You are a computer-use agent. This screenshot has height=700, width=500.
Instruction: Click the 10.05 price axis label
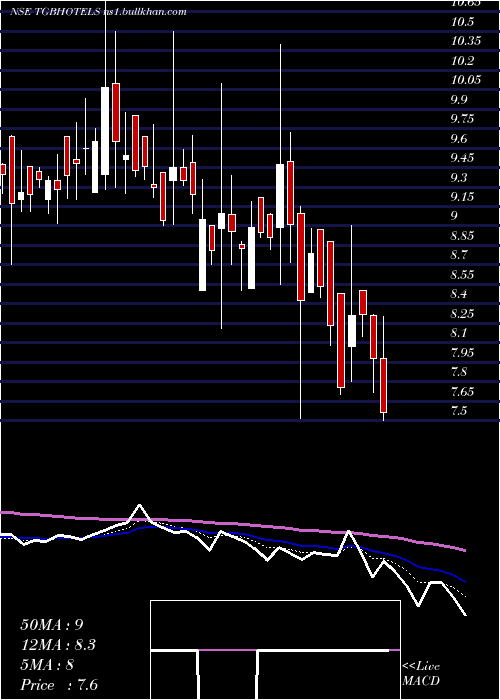click(x=466, y=80)
